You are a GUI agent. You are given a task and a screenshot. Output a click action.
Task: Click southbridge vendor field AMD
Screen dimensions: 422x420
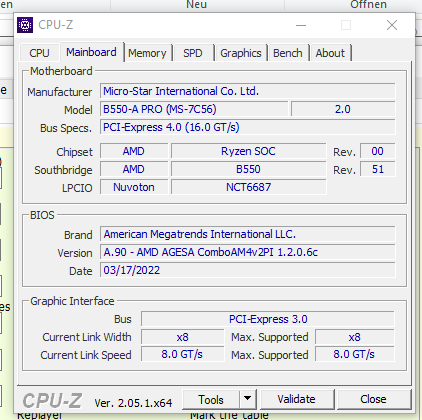(134, 169)
